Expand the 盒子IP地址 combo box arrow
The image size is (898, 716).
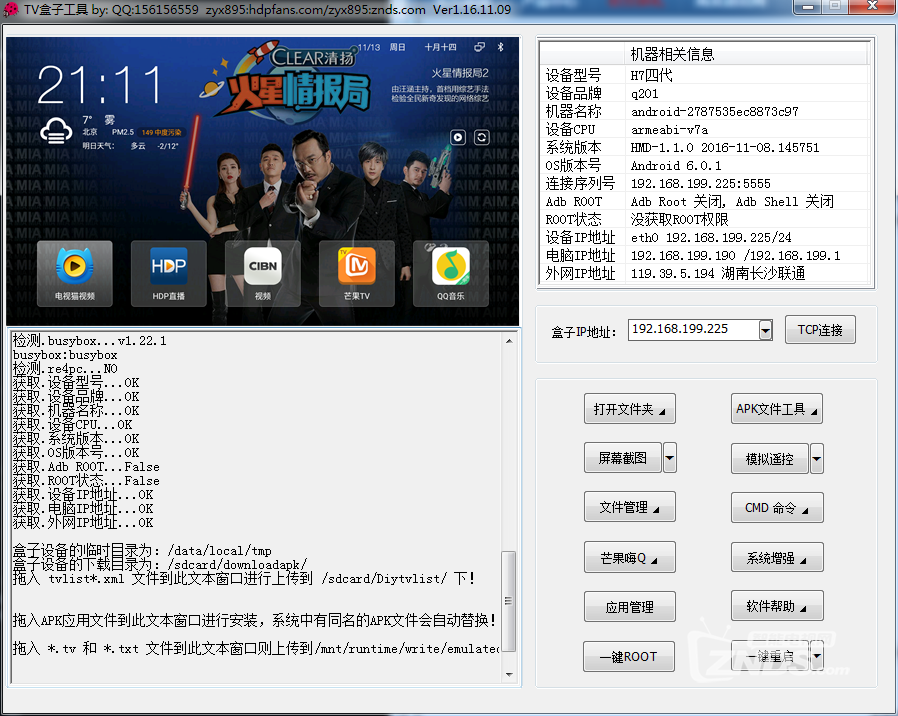[766, 330]
